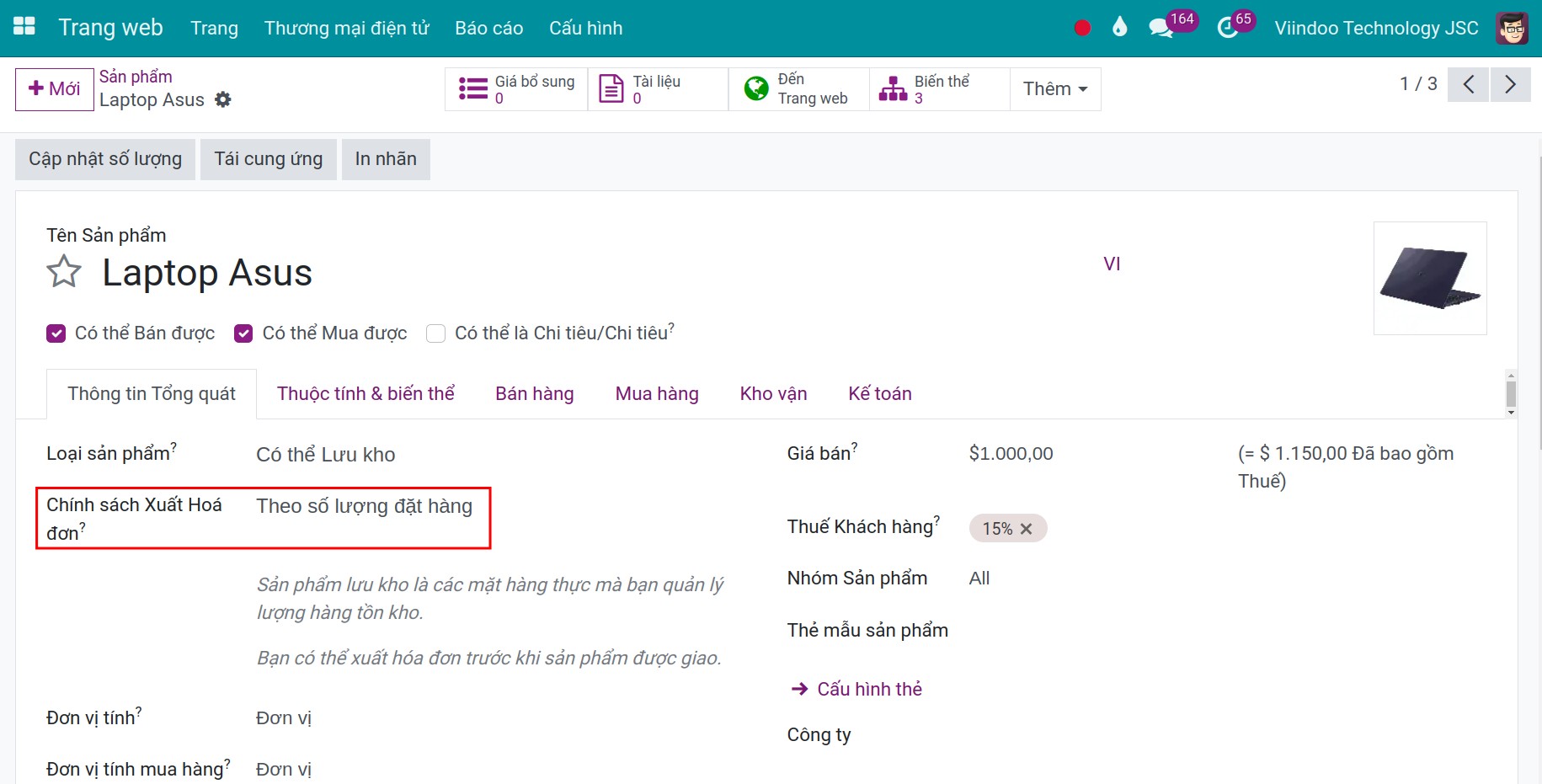This screenshot has height=784, width=1542.
Task: Open the user avatar menu
Action: point(1512,28)
